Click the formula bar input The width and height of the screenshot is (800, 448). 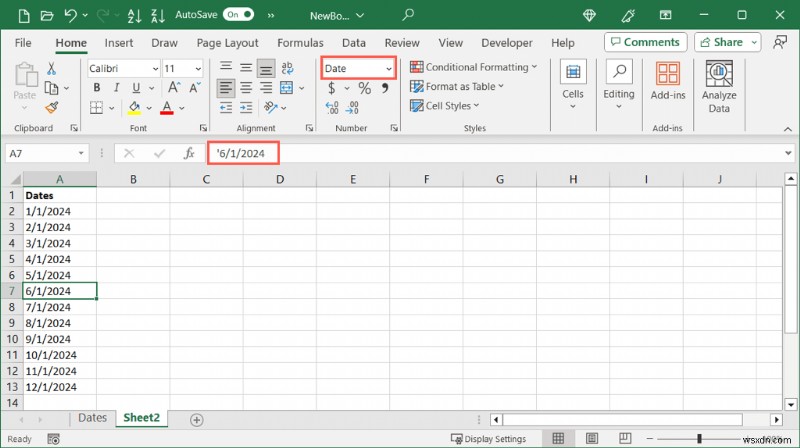(495, 153)
